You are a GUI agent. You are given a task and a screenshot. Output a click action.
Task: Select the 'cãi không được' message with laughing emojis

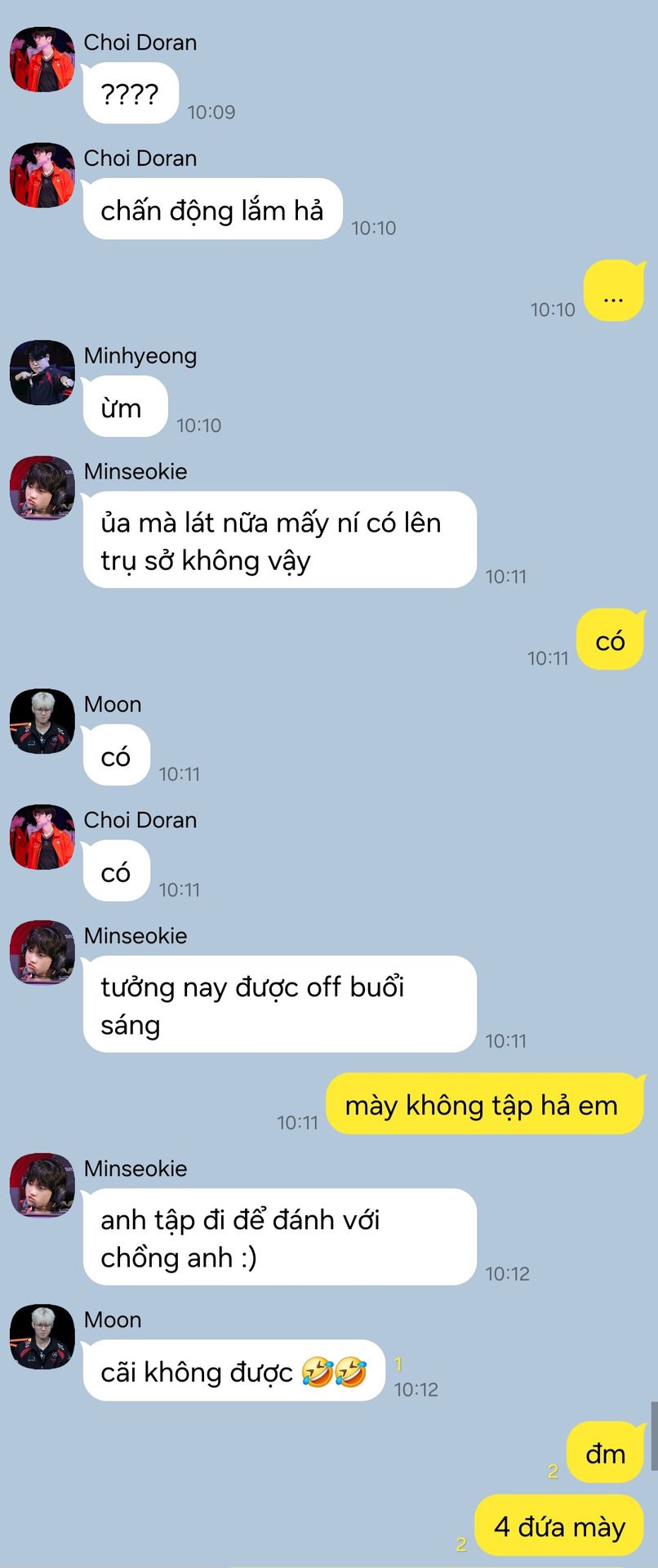(233, 1371)
